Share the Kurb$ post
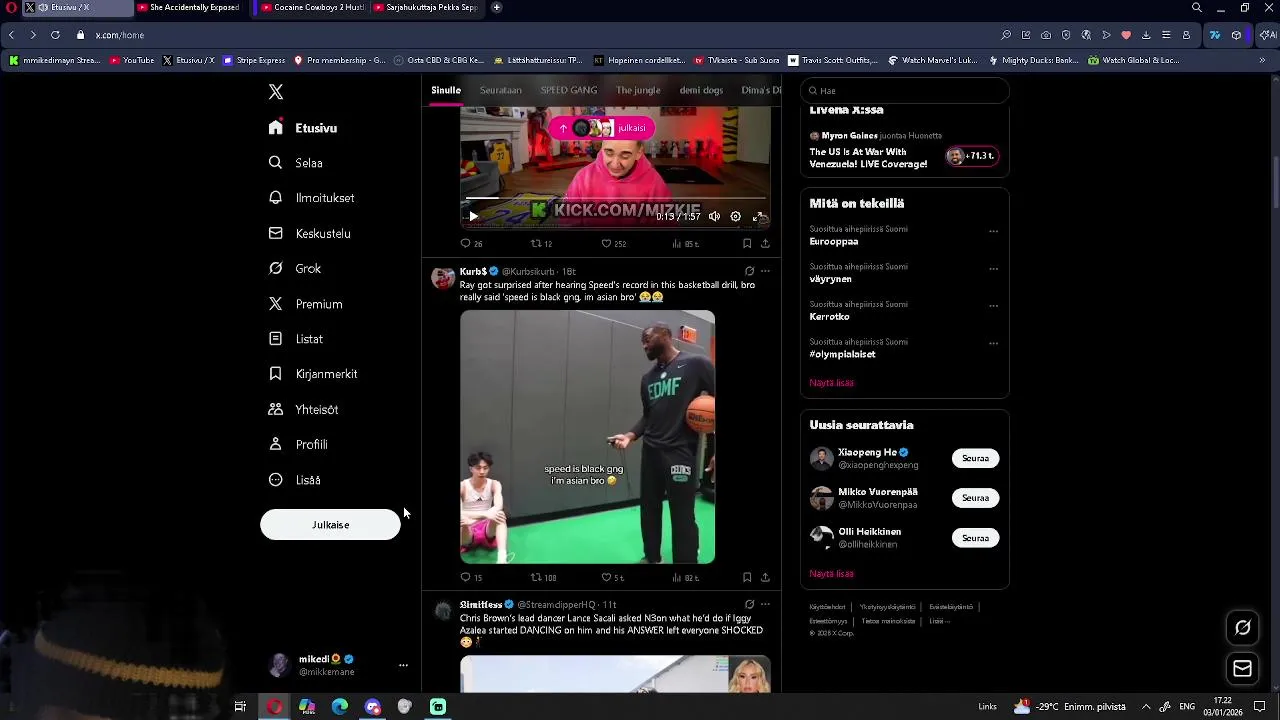Screen dimensions: 1280x720 pyautogui.click(x=765, y=577)
